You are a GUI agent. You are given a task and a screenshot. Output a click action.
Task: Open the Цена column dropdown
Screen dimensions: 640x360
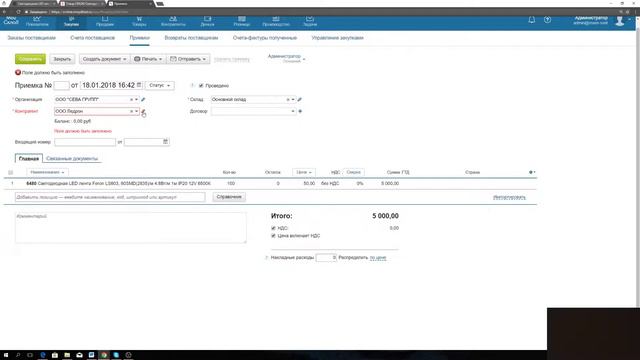point(304,172)
